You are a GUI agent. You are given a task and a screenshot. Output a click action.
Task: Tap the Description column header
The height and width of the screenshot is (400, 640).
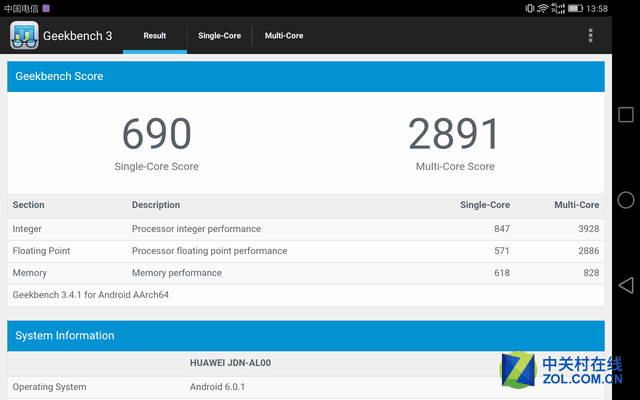[x=156, y=205]
